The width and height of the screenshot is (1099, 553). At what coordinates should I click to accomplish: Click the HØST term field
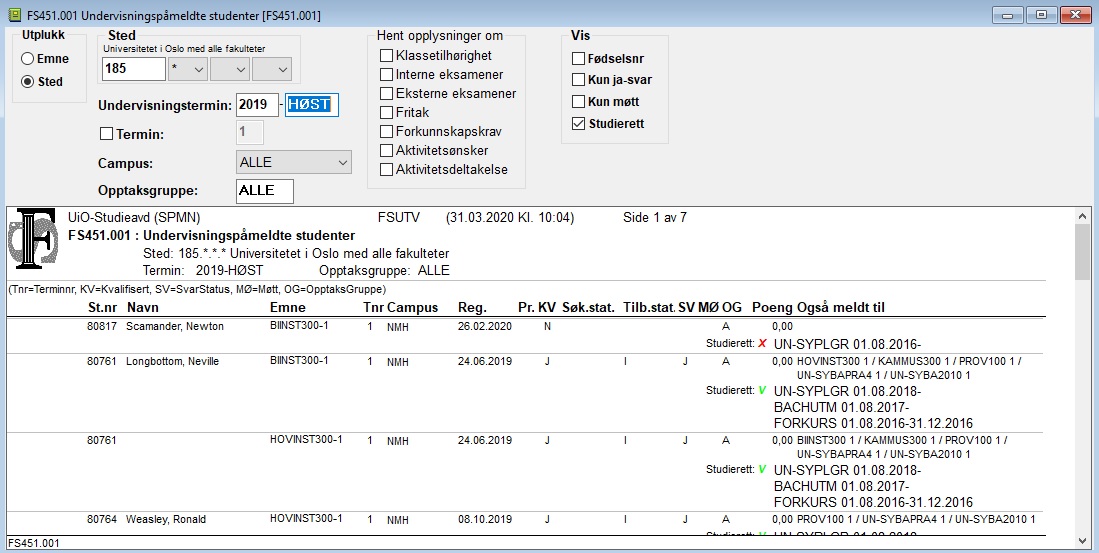[311, 105]
